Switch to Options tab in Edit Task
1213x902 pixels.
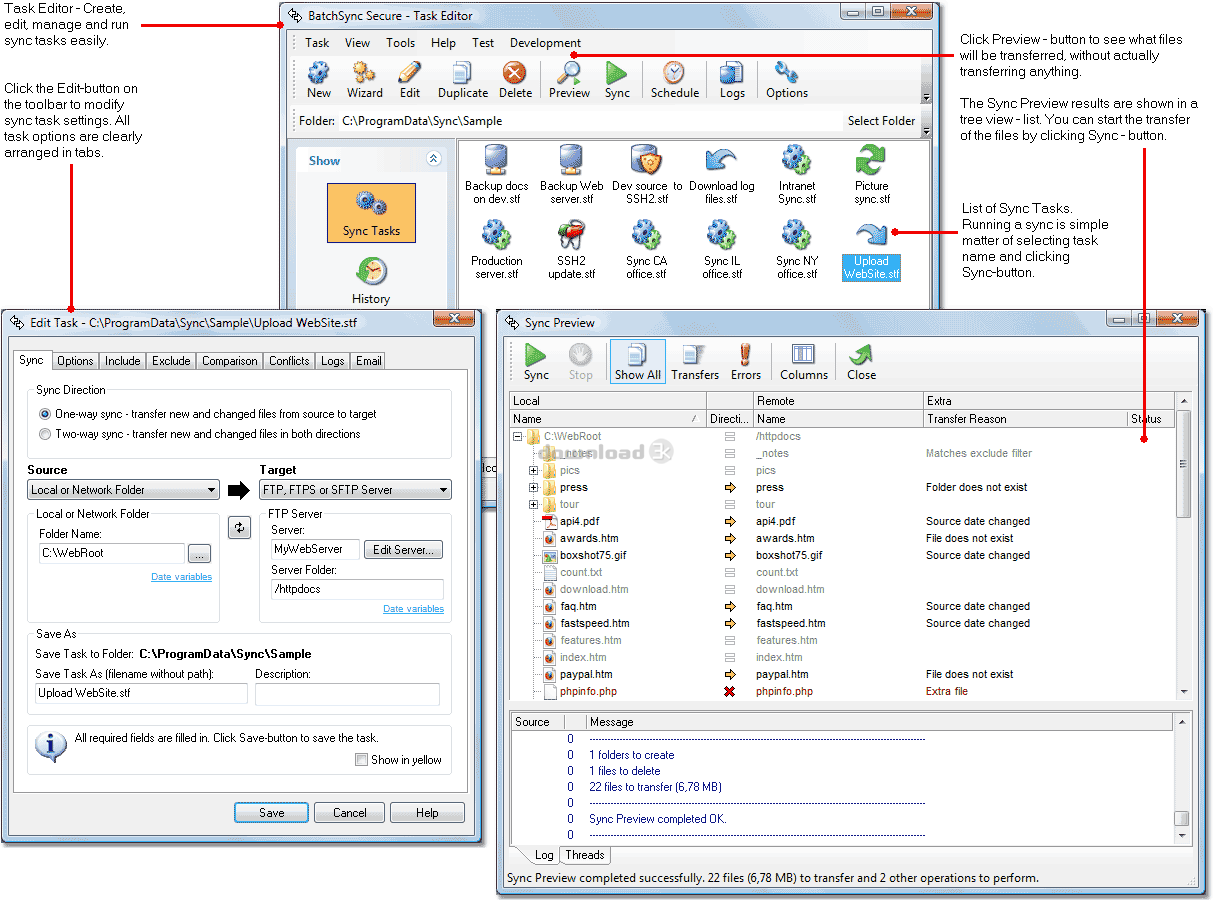pos(75,361)
